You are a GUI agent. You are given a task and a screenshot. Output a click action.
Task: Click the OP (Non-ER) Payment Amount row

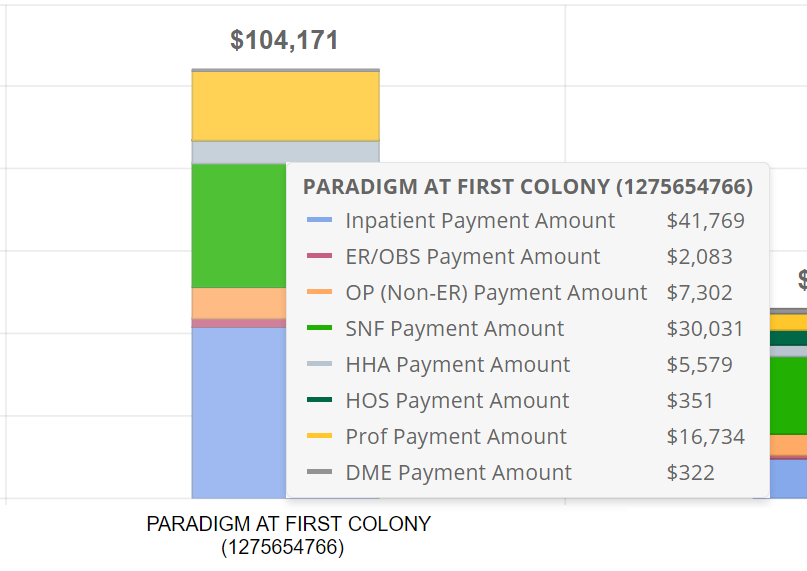525,292
